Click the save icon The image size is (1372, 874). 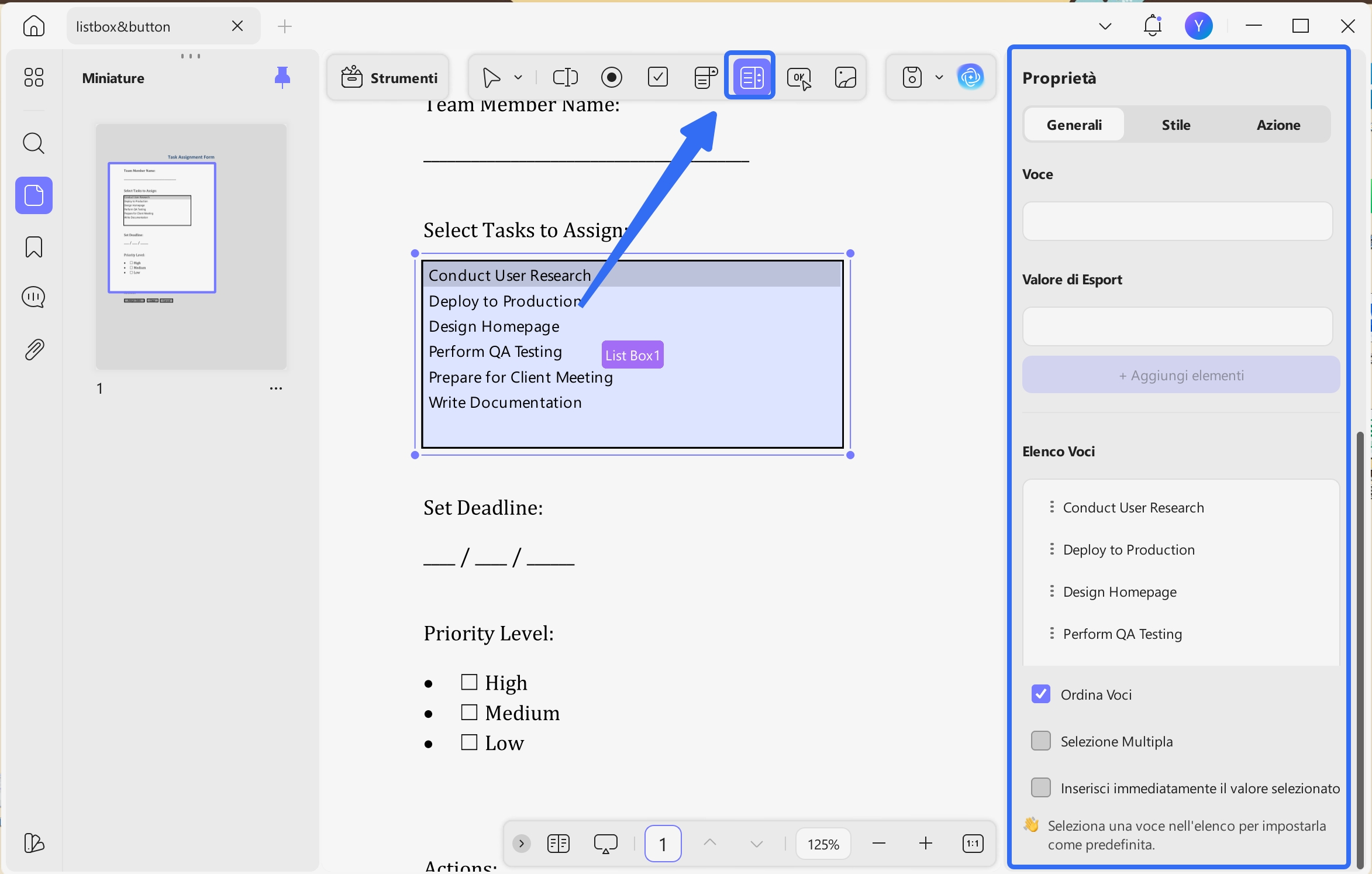coord(912,77)
